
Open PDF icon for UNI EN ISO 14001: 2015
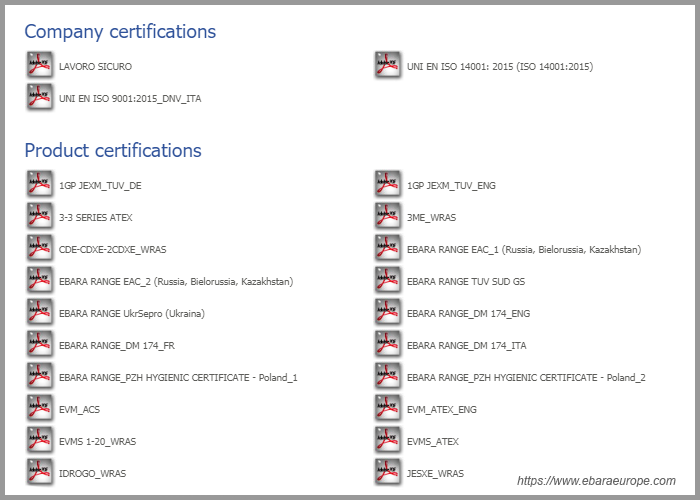(388, 65)
